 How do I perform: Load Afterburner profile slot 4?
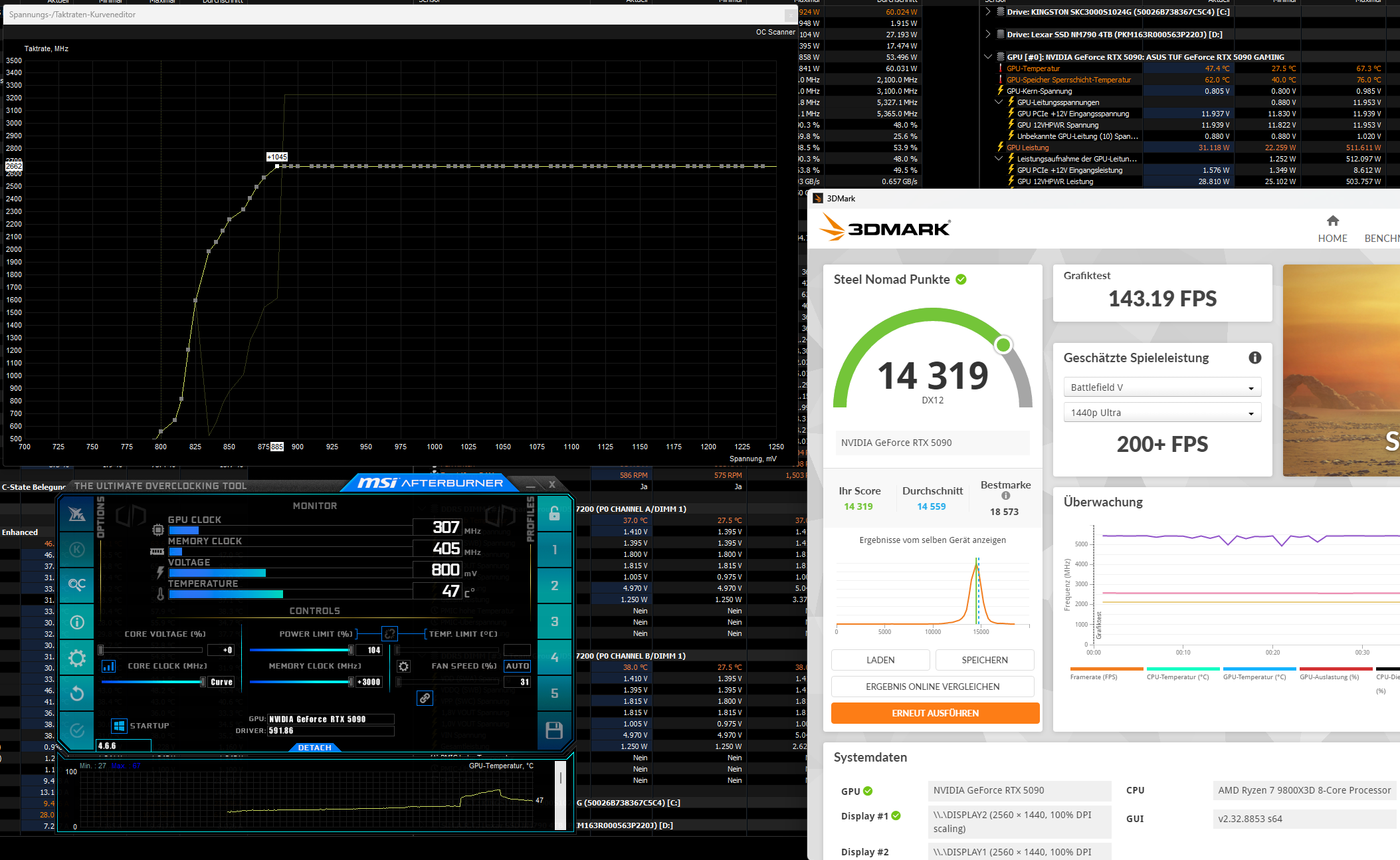click(554, 657)
